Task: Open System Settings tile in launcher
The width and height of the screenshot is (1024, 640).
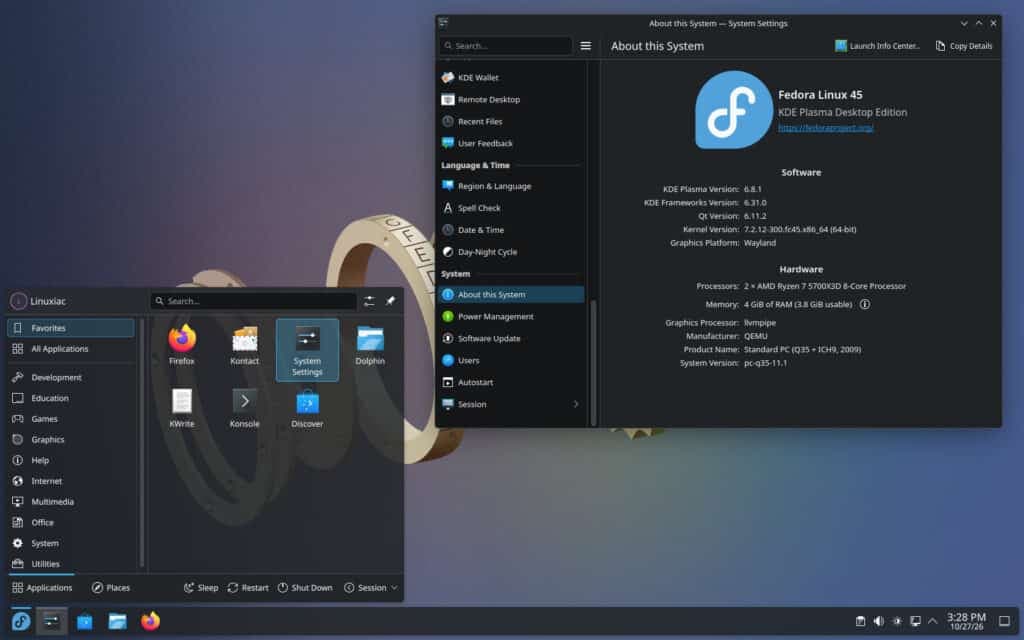Action: 307,350
